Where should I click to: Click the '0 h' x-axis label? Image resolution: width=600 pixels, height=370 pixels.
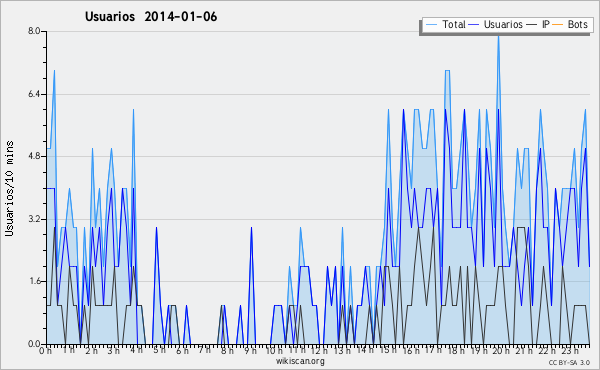click(45, 350)
